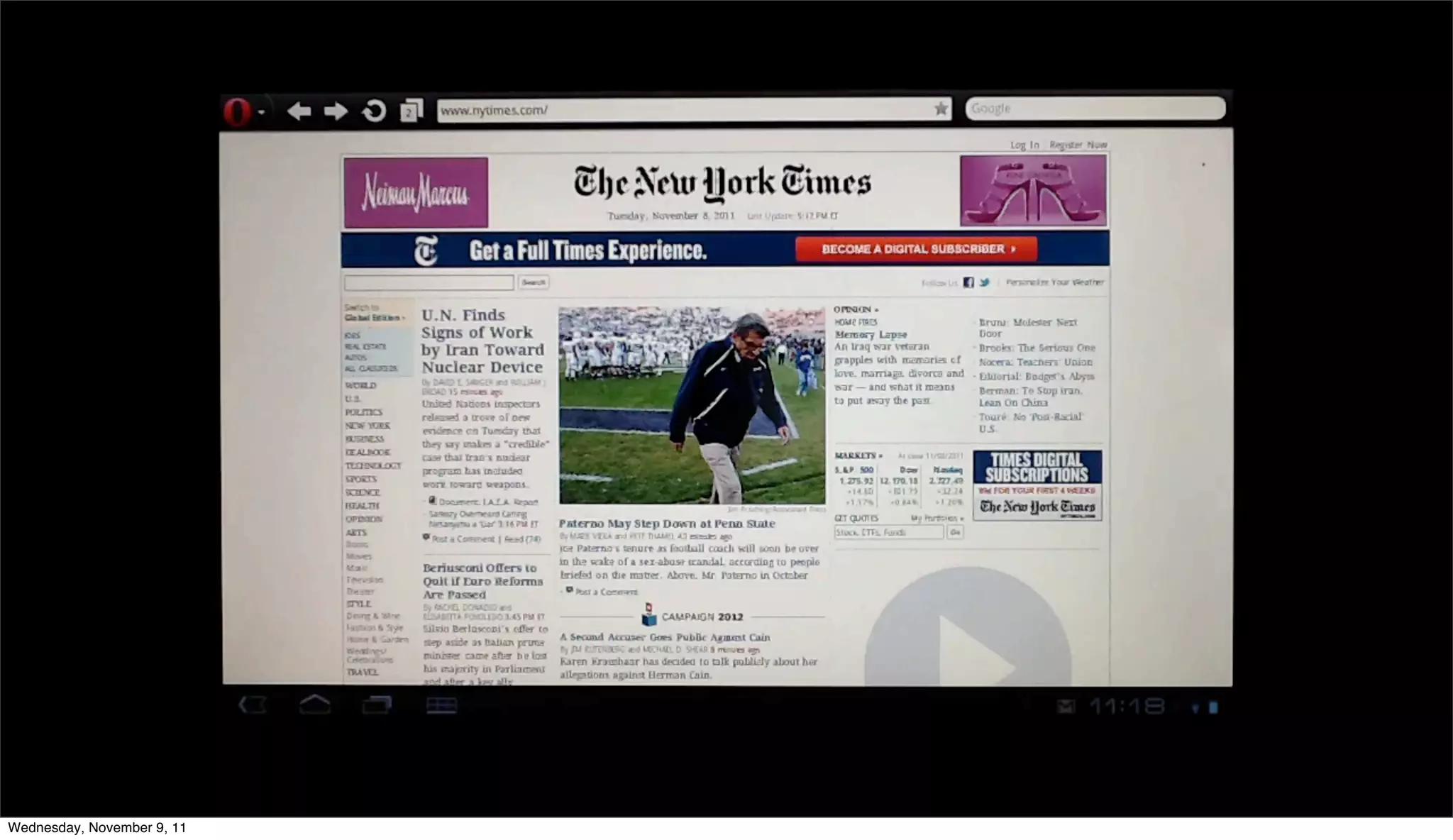1453x840 pixels.
Task: Click Become a Digital Subscriber button
Action: coord(916,249)
